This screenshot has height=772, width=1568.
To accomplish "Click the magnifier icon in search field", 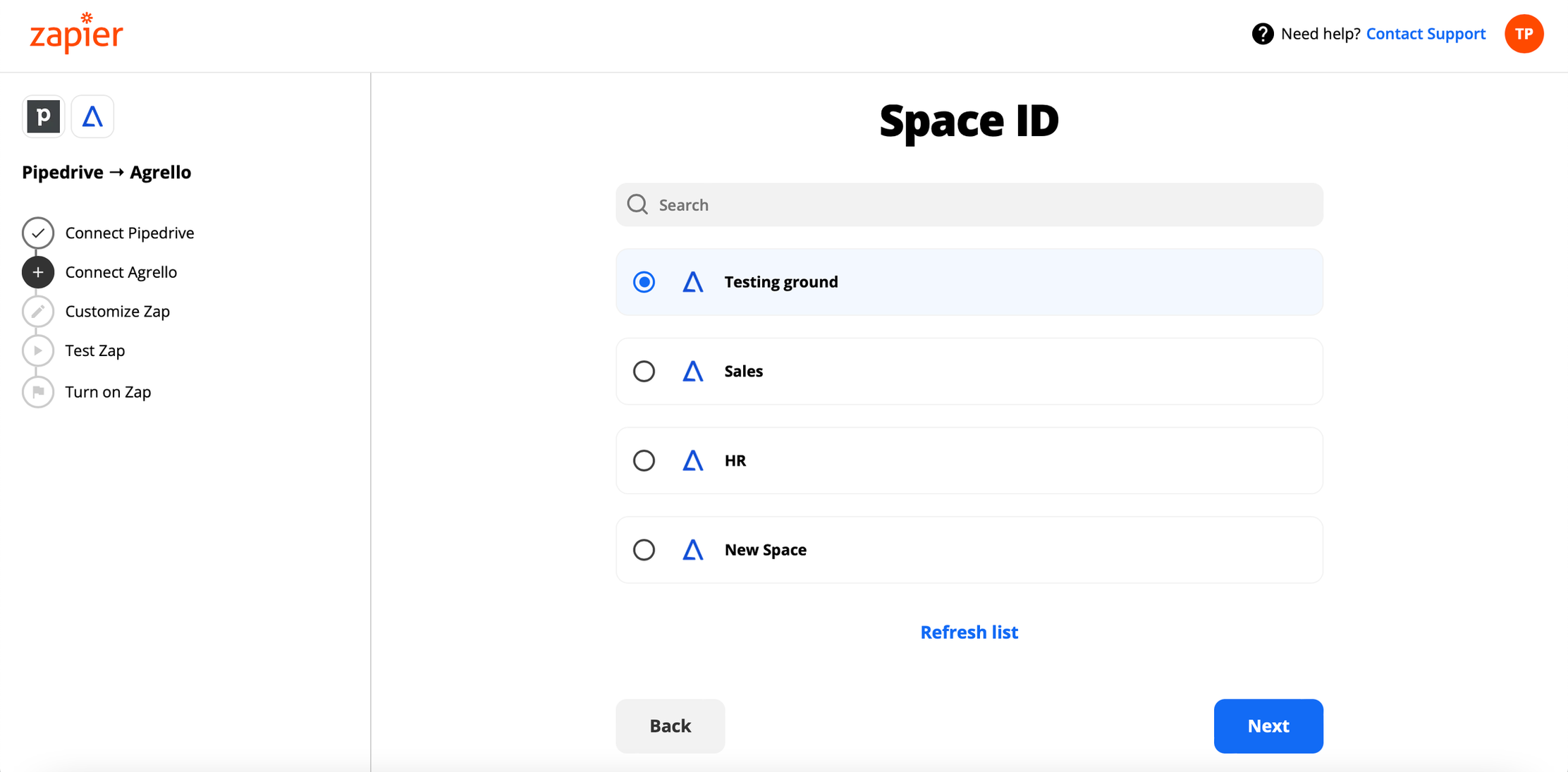I will pyautogui.click(x=637, y=204).
